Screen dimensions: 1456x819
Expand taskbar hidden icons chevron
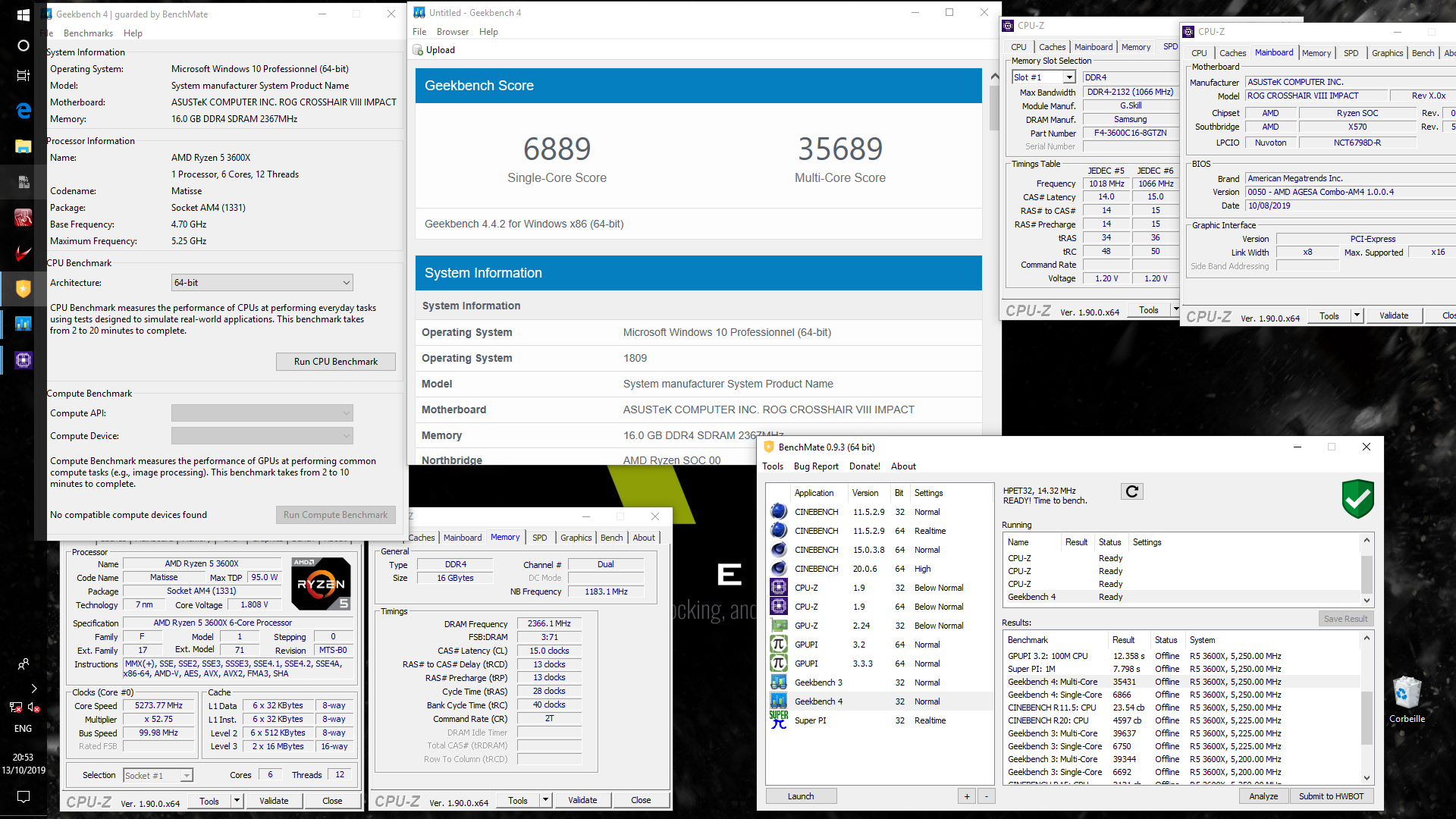33,689
